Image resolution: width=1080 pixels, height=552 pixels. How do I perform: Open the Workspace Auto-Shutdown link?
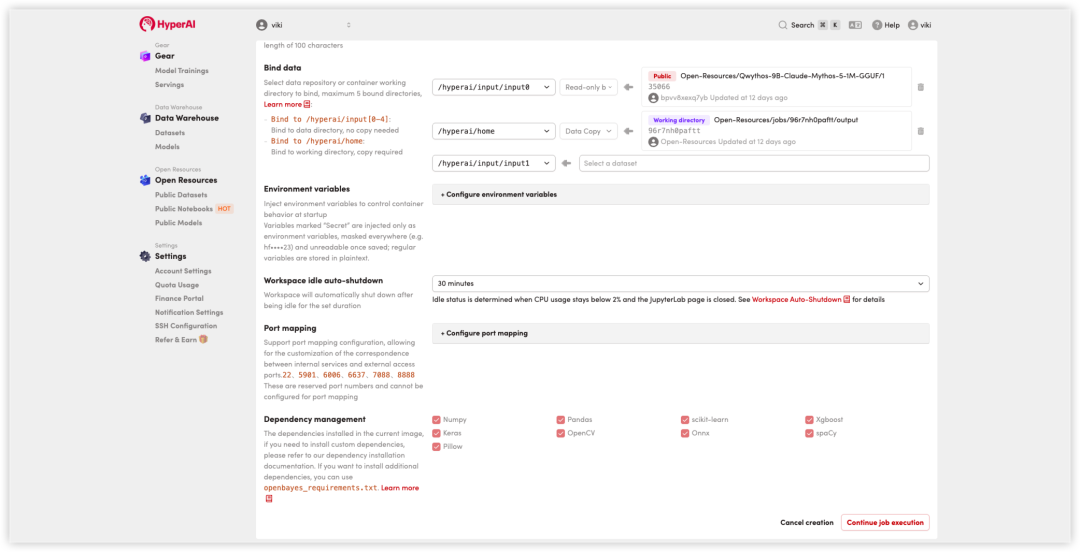[796, 299]
